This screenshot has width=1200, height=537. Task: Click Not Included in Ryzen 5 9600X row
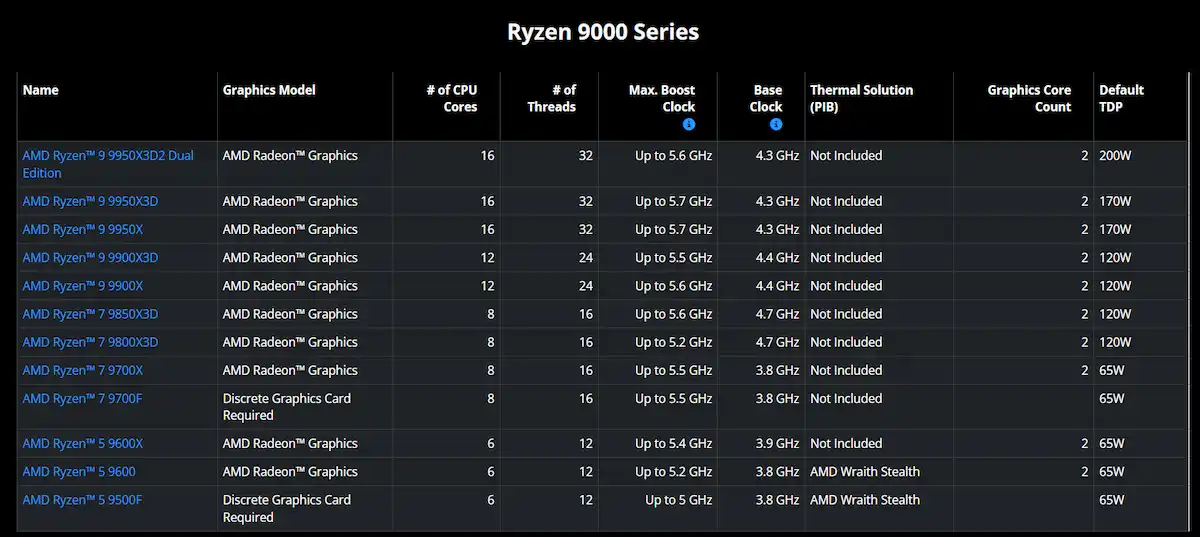click(846, 443)
